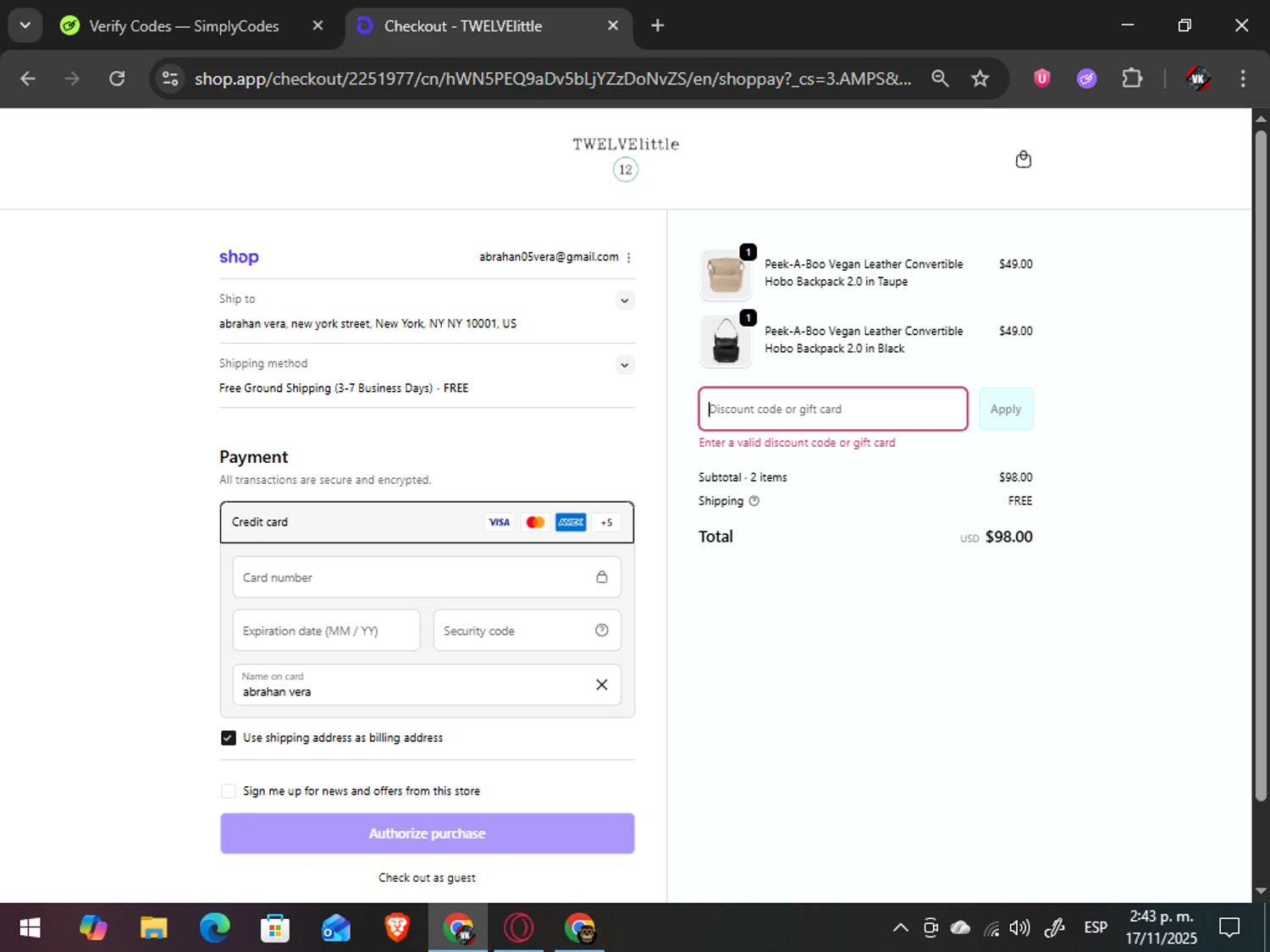This screenshot has height=952, width=1270.
Task: Click the browser address bar URL
Action: pos(553,79)
